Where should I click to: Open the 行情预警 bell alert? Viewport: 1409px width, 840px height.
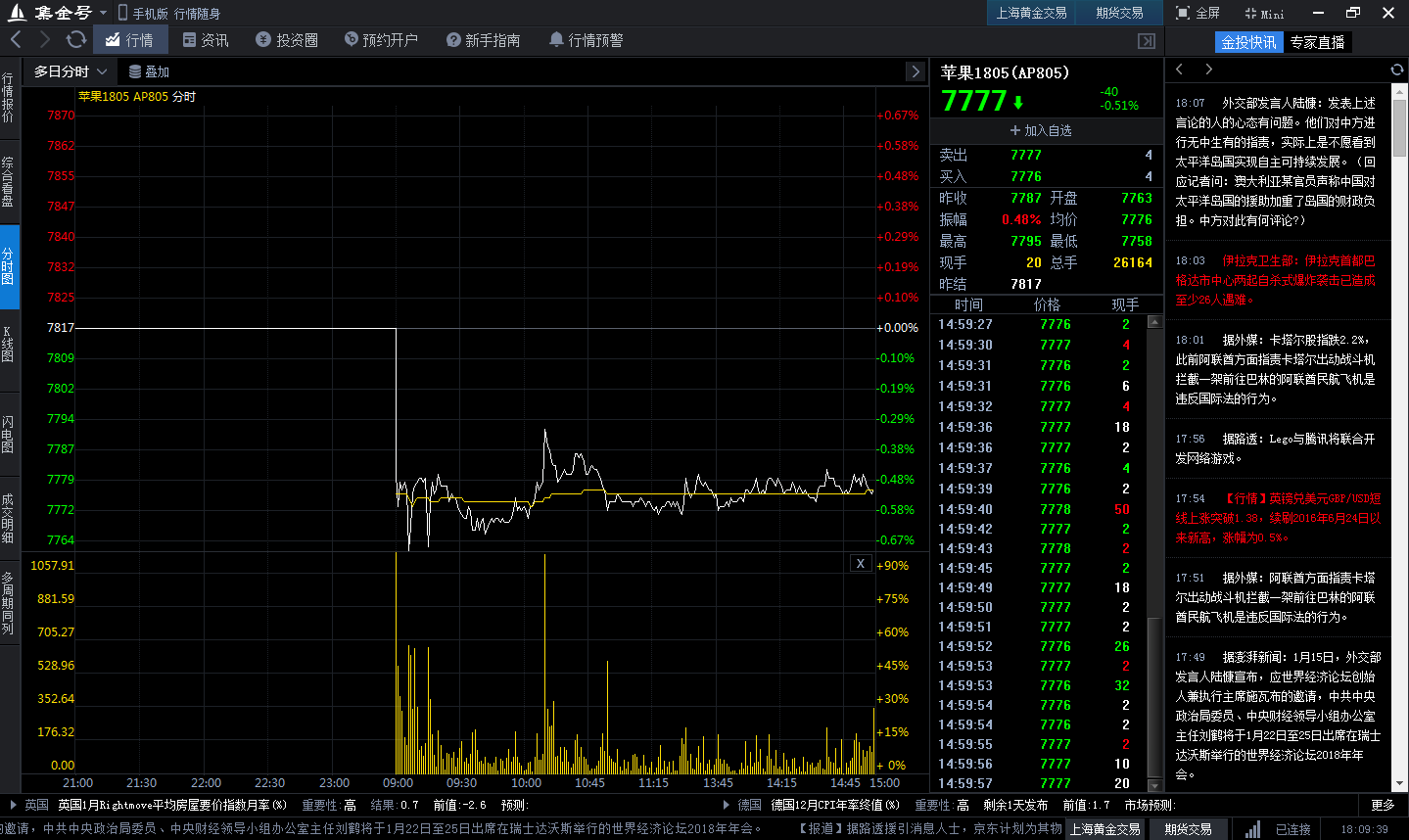(x=586, y=40)
